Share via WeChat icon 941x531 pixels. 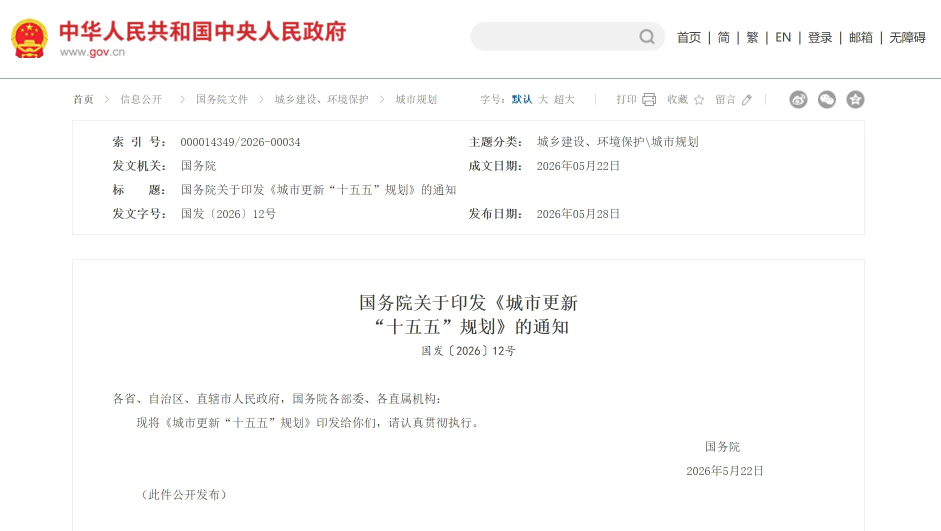(x=827, y=100)
